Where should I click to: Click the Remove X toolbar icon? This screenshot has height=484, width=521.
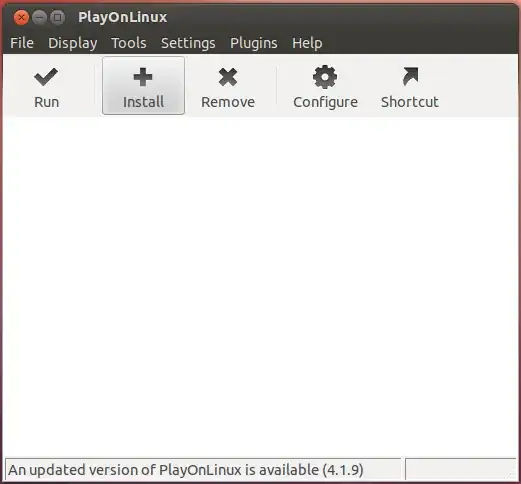pyautogui.click(x=228, y=77)
